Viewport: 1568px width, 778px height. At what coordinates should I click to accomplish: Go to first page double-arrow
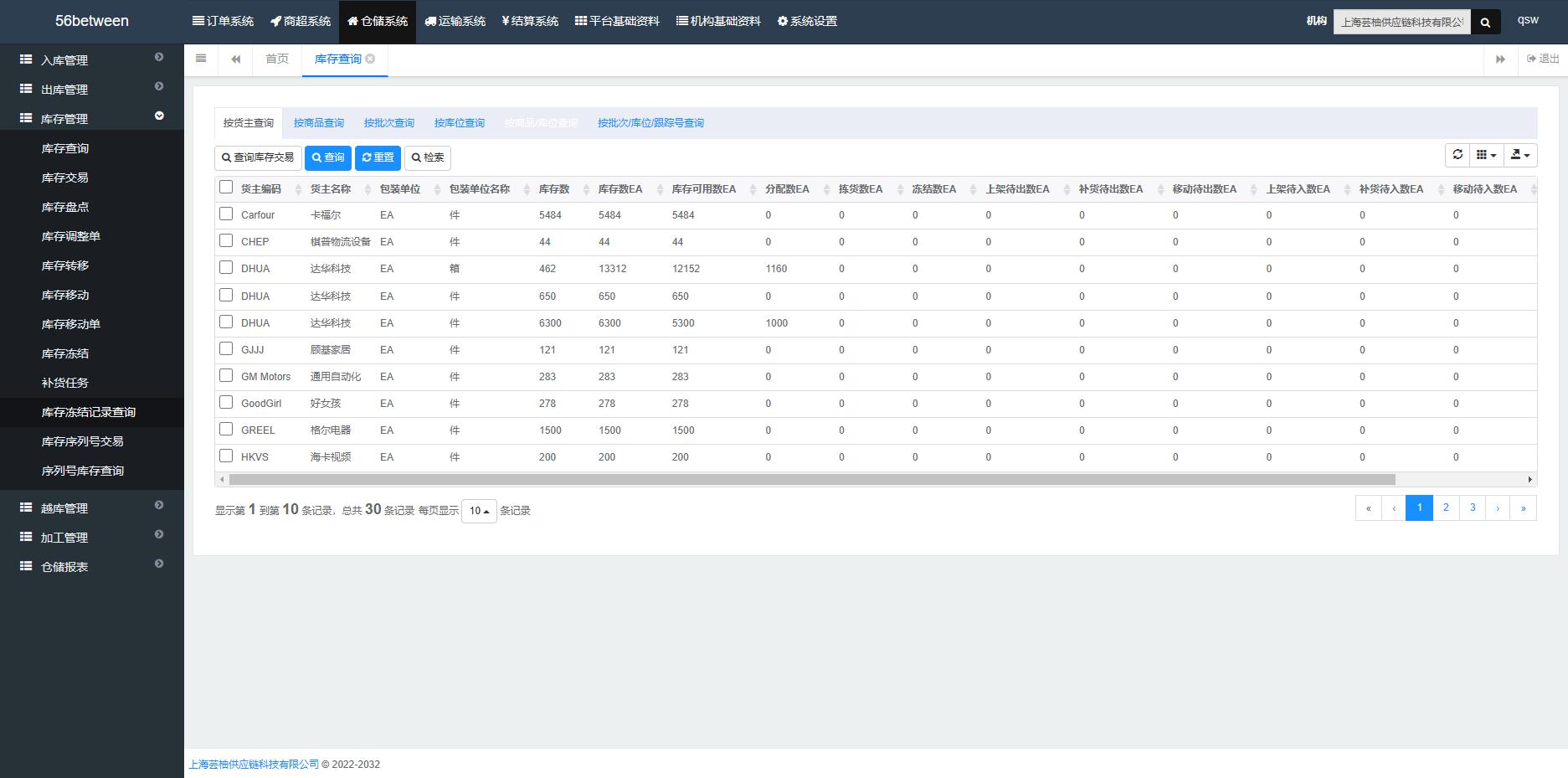pyautogui.click(x=1369, y=508)
